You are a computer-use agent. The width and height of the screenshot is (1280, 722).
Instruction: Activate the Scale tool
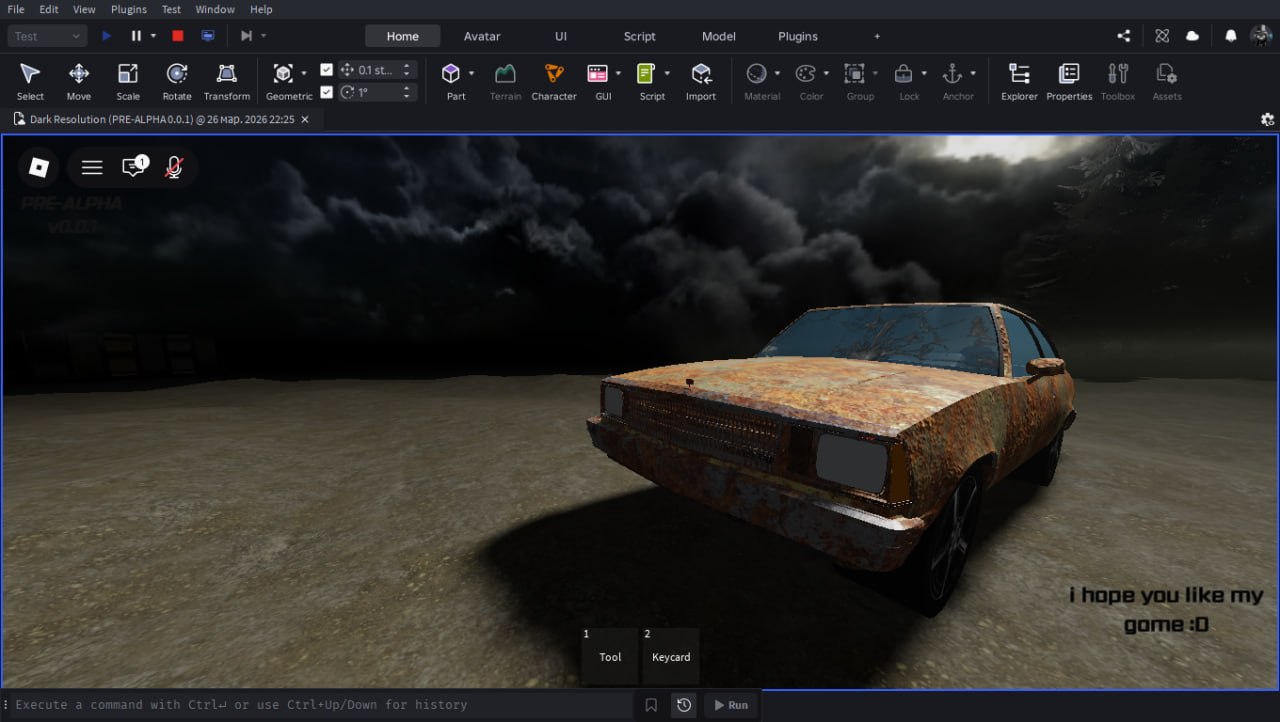coord(128,81)
